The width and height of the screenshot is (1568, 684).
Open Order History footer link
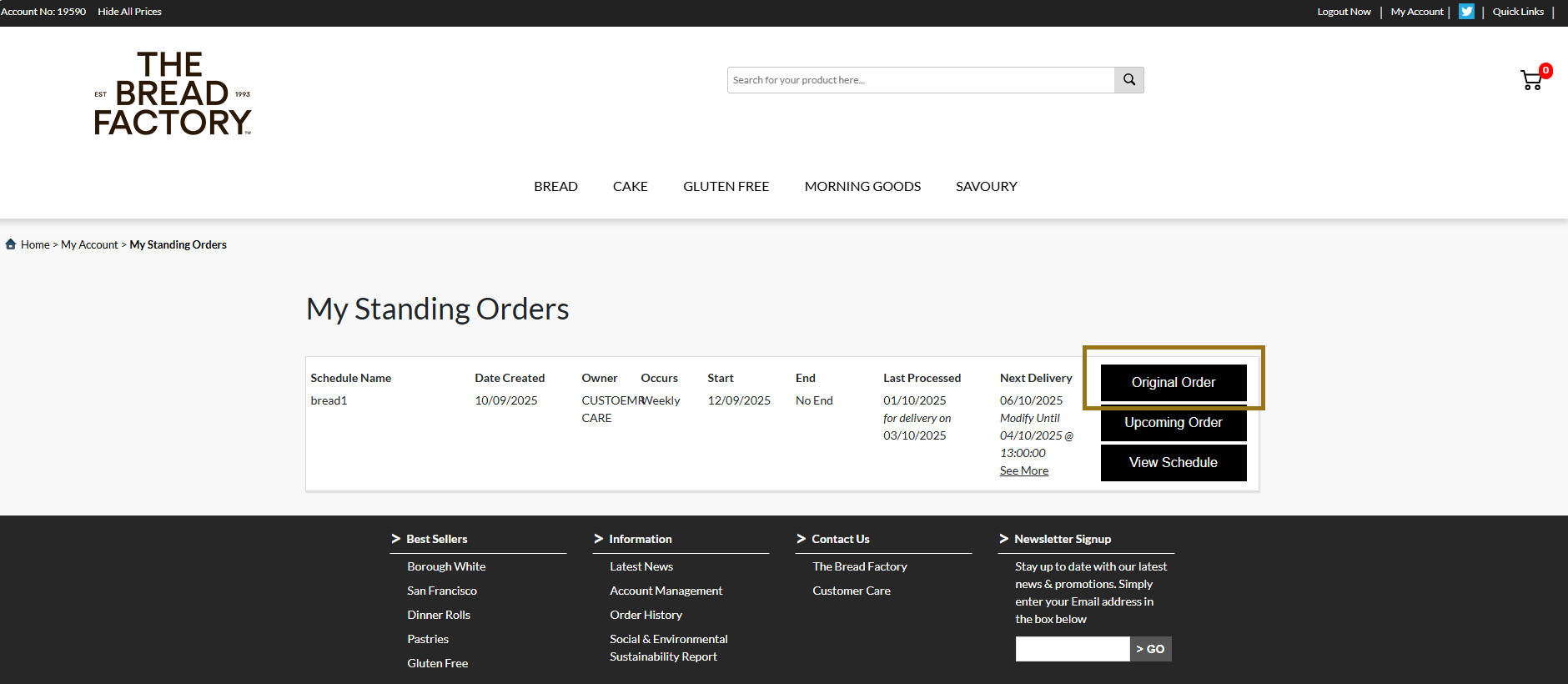[x=646, y=615]
